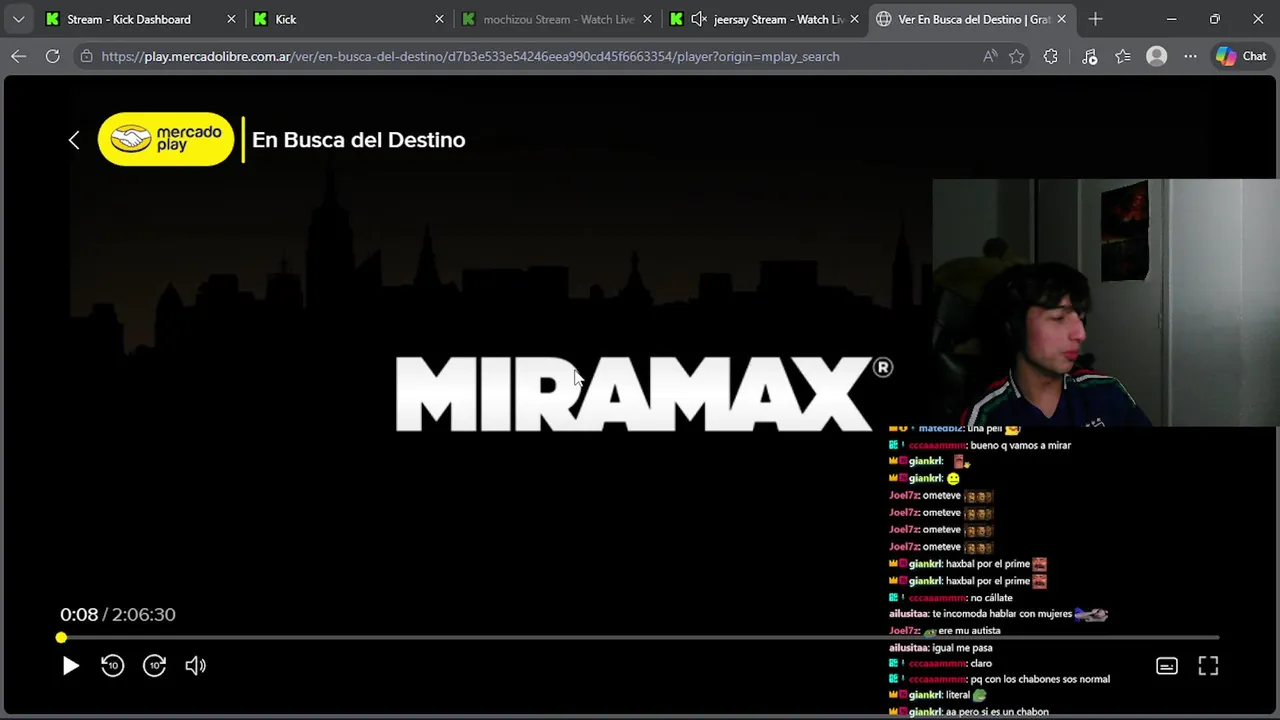
Task: Close the Kick tab
Action: [438, 19]
